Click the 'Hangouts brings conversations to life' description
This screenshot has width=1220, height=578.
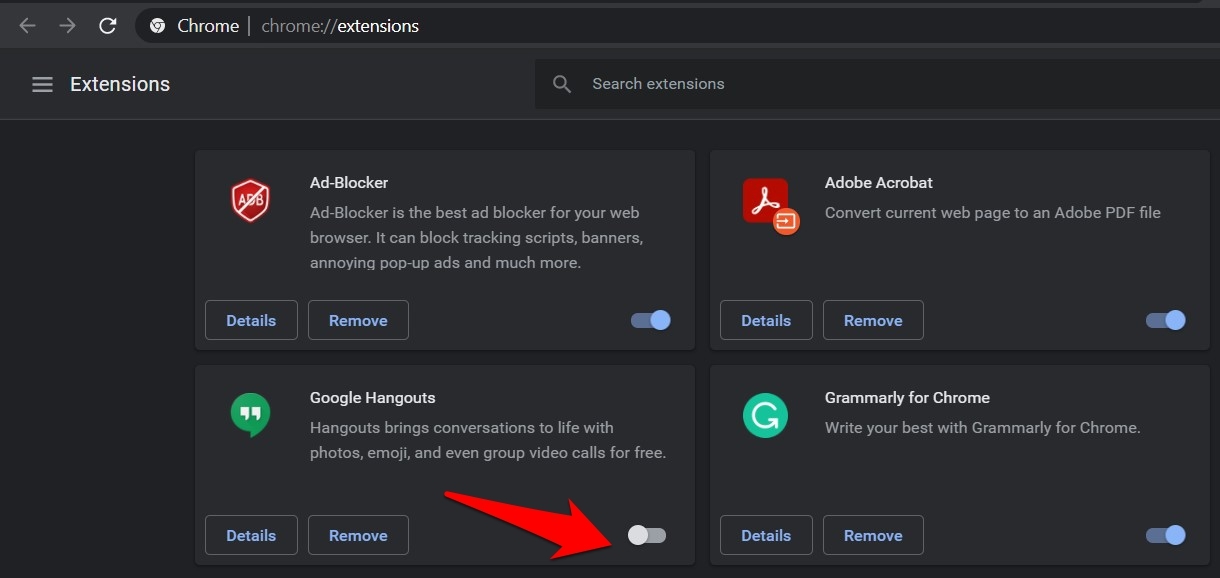pyautogui.click(x=488, y=440)
